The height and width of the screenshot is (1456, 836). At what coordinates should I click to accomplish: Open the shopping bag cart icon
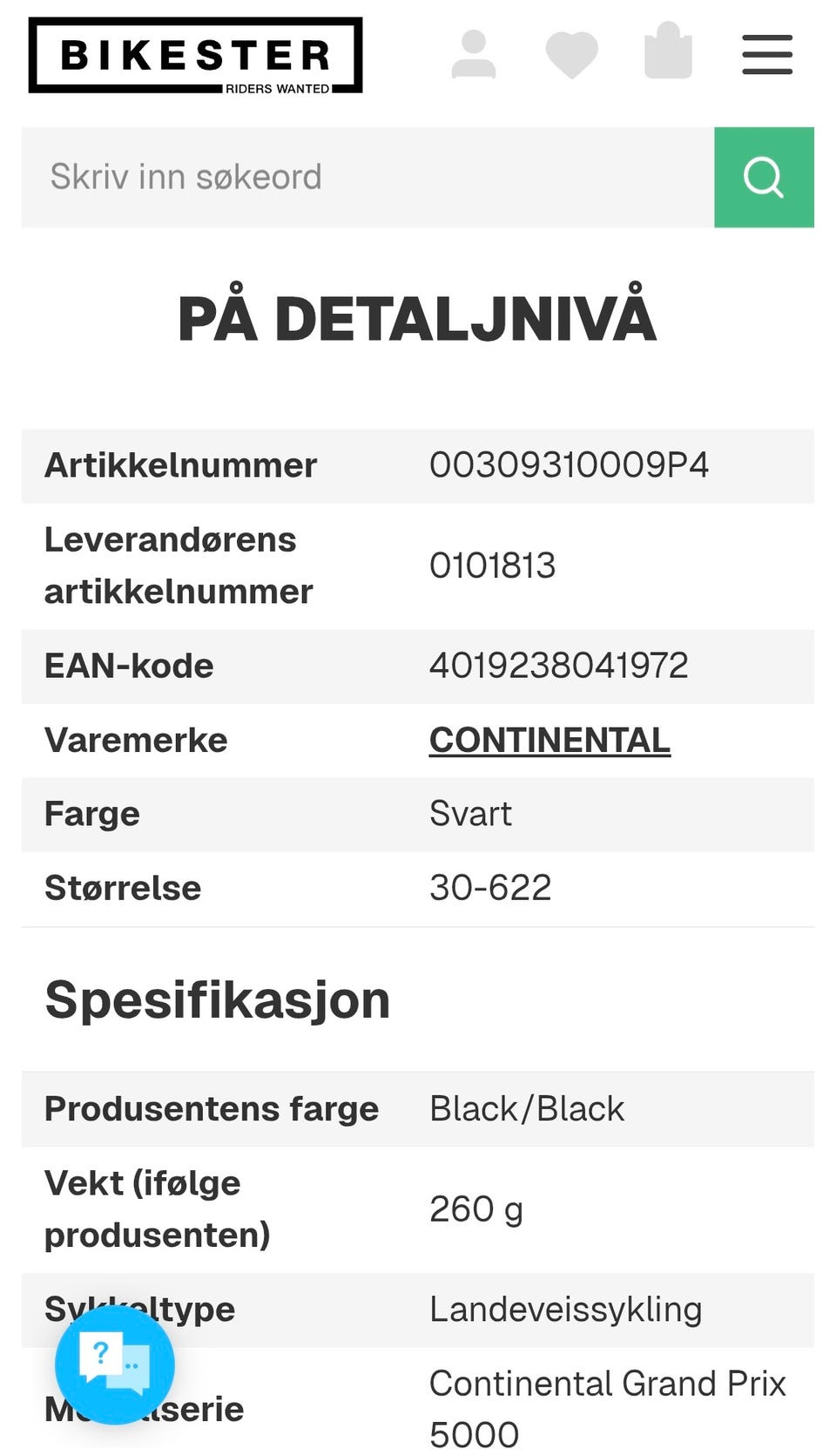point(668,52)
